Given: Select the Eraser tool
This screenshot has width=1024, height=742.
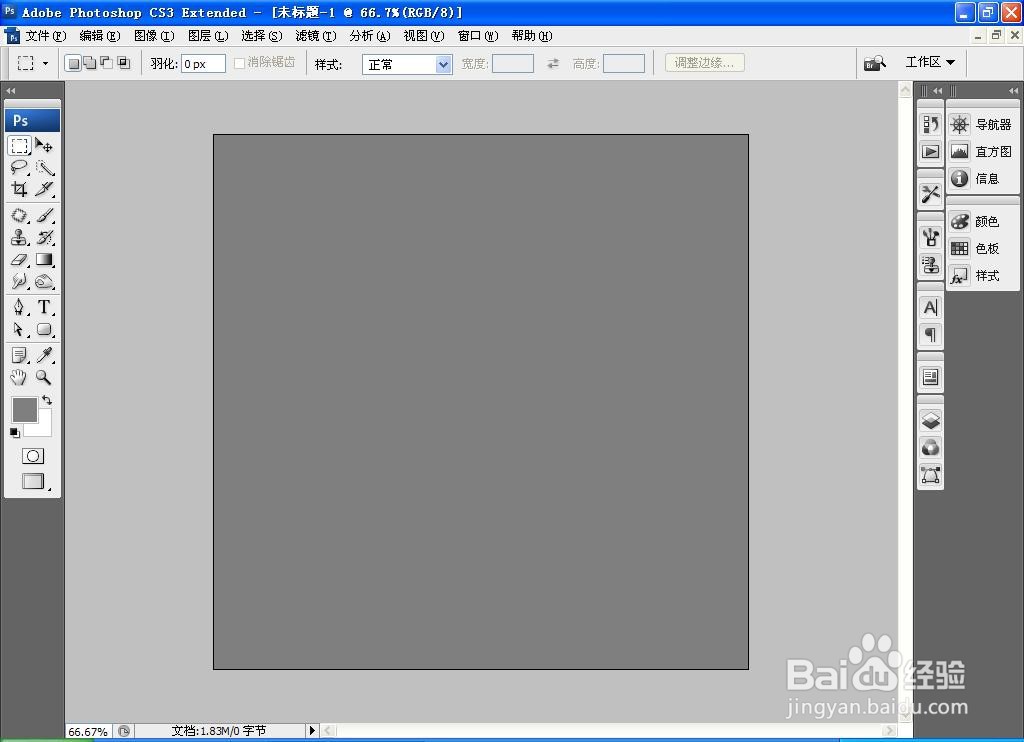Looking at the screenshot, I should (x=20, y=259).
